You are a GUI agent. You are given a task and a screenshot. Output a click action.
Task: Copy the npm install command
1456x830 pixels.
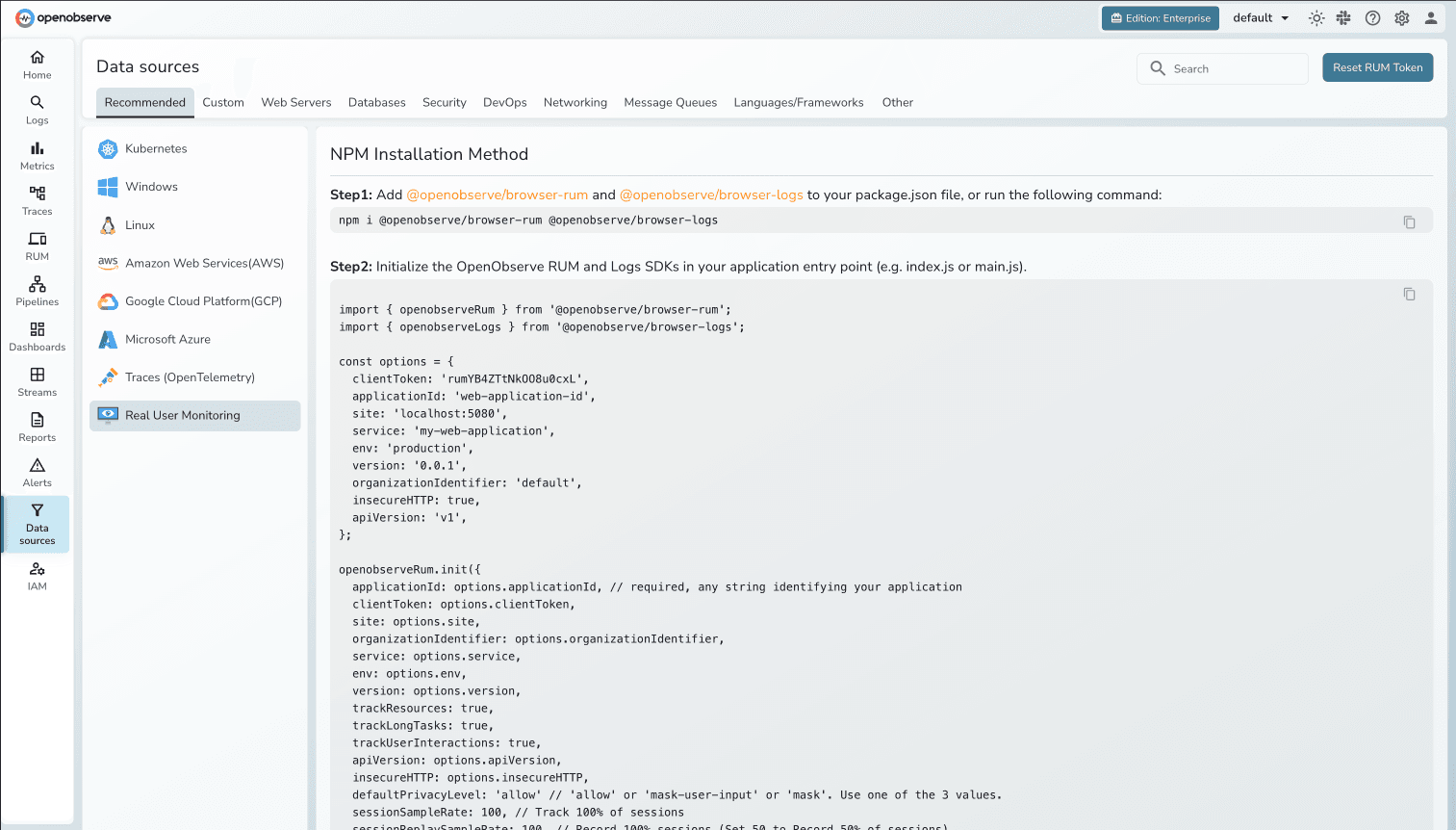tap(1410, 220)
